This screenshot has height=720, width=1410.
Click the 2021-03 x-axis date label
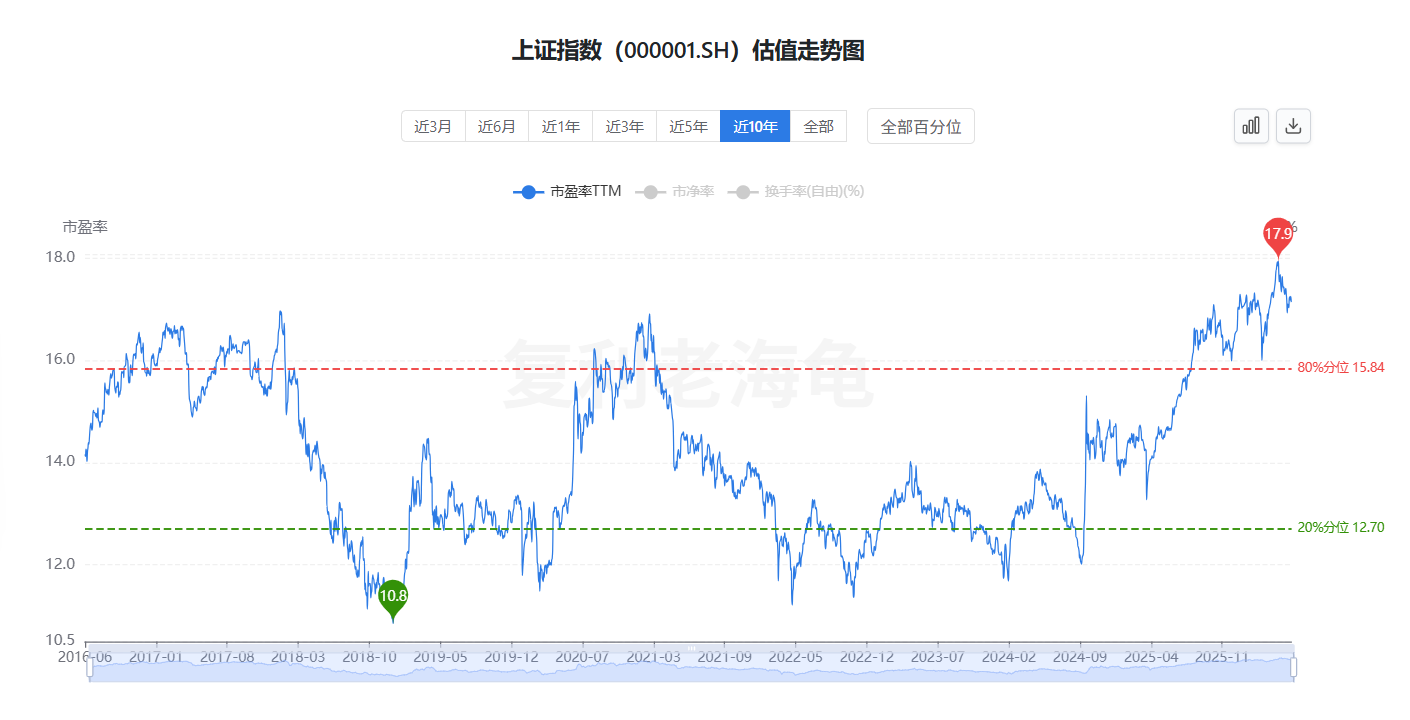[653, 657]
